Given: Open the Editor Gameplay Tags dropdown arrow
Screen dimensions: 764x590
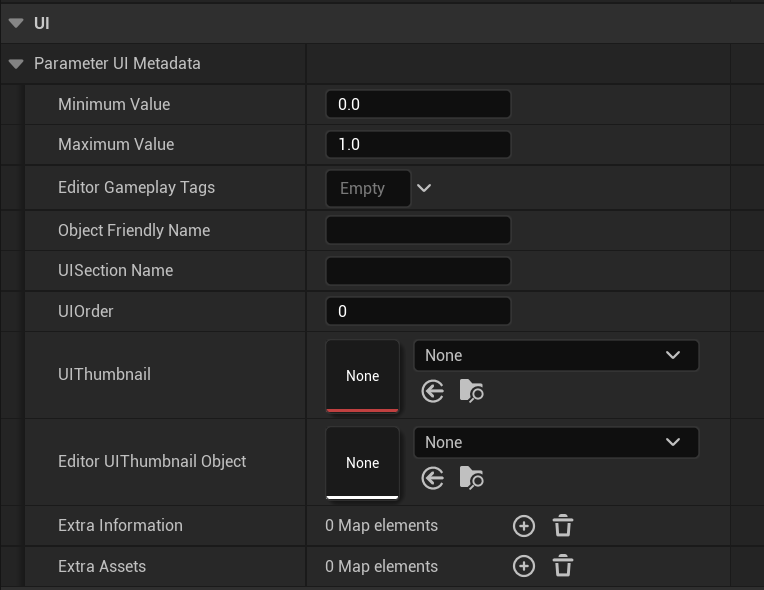Looking at the screenshot, I should coord(424,188).
